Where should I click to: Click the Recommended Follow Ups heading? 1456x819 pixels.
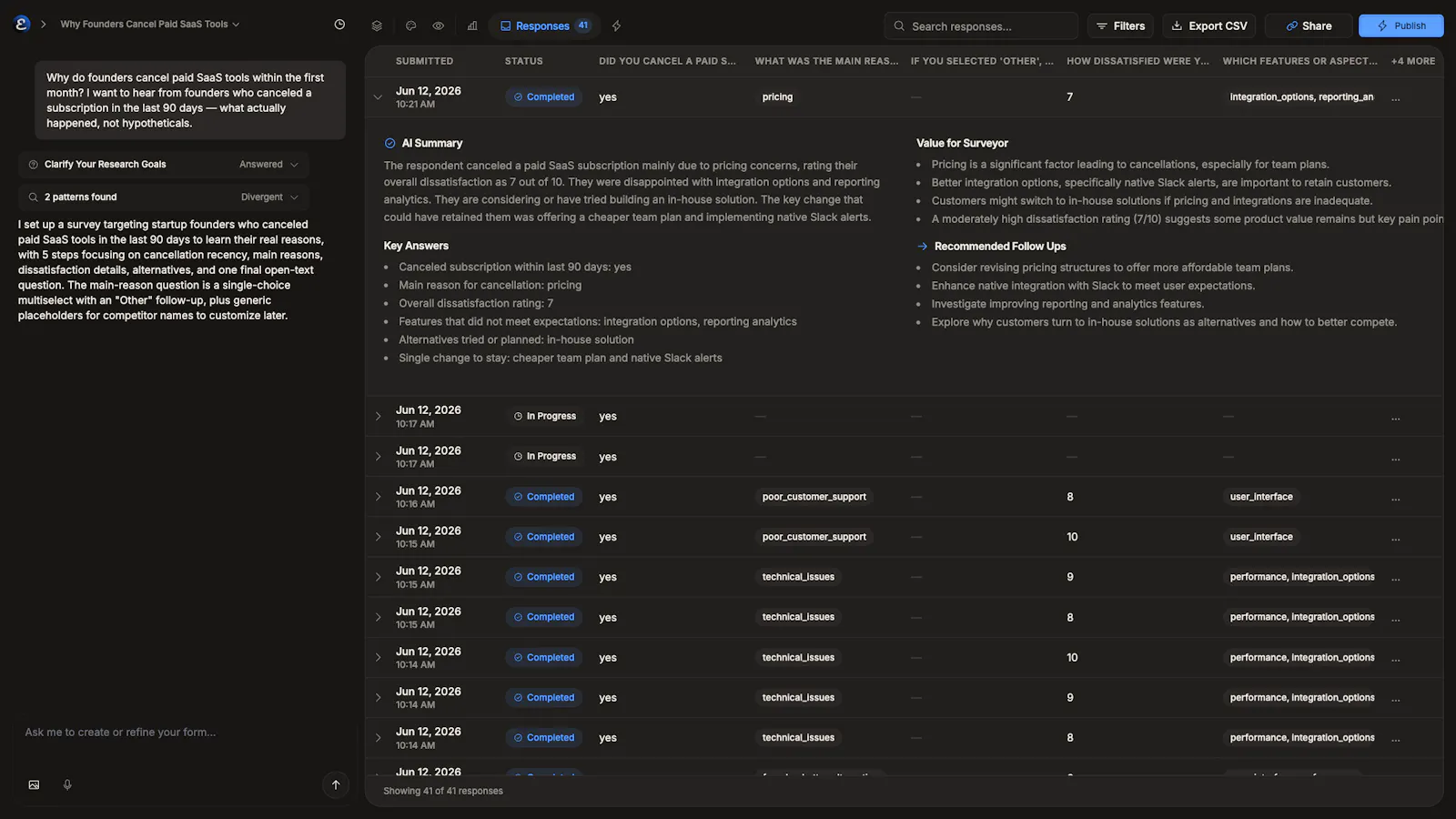[1000, 247]
